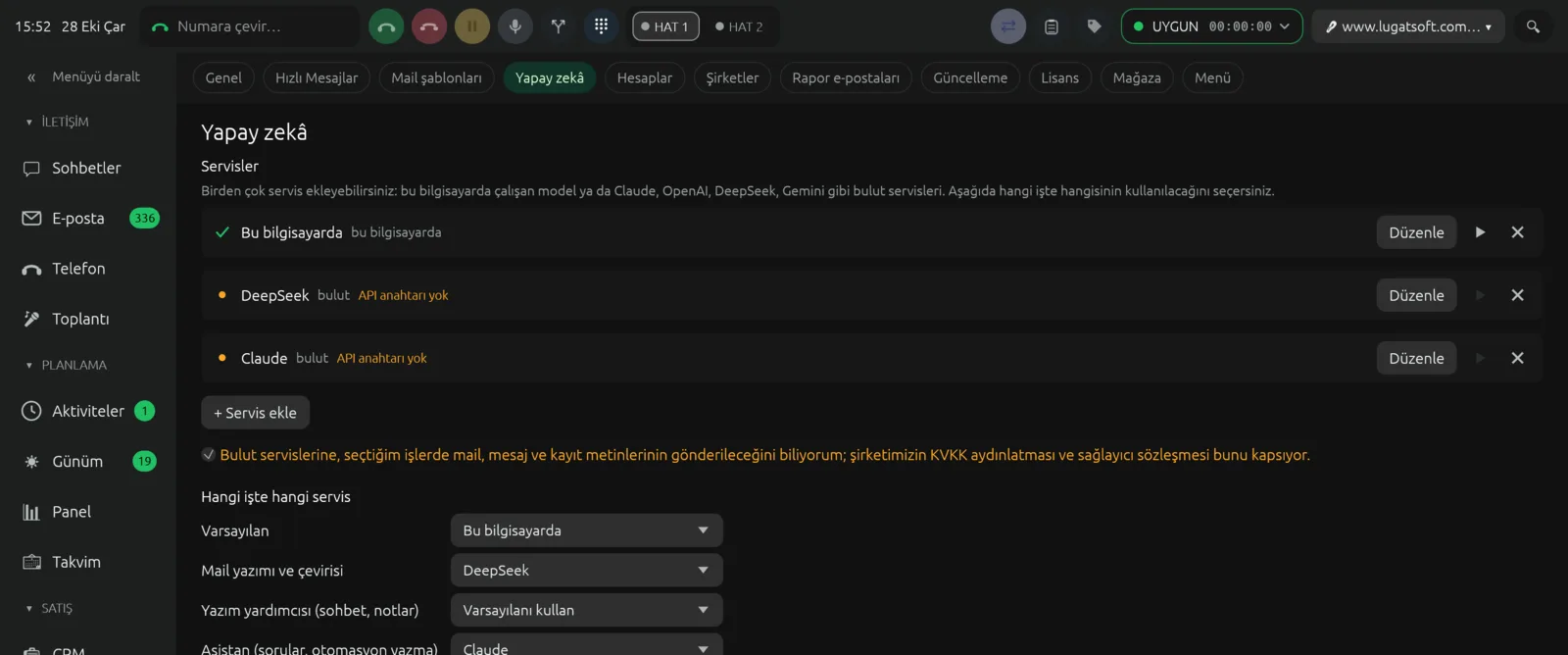Switch to the Hesaplar tab
Viewport: 1568px width, 655px height.
pos(645,77)
